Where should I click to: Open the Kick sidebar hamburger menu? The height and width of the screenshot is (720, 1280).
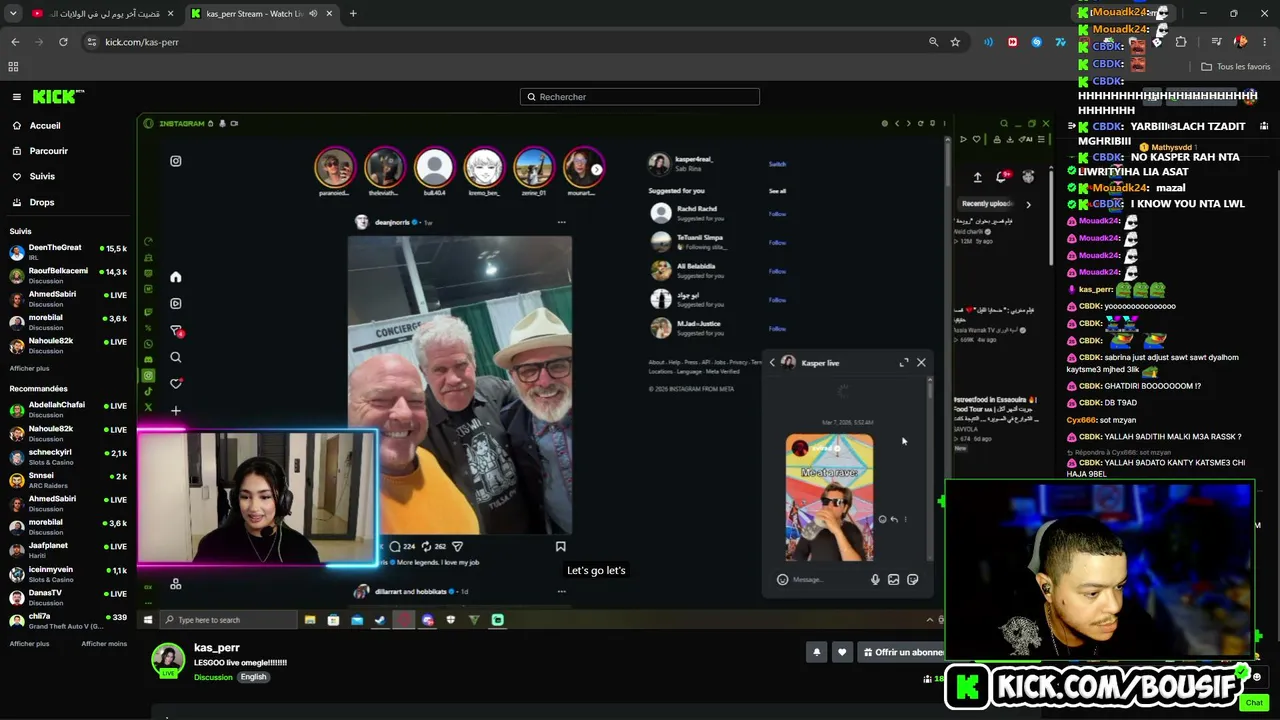17,97
